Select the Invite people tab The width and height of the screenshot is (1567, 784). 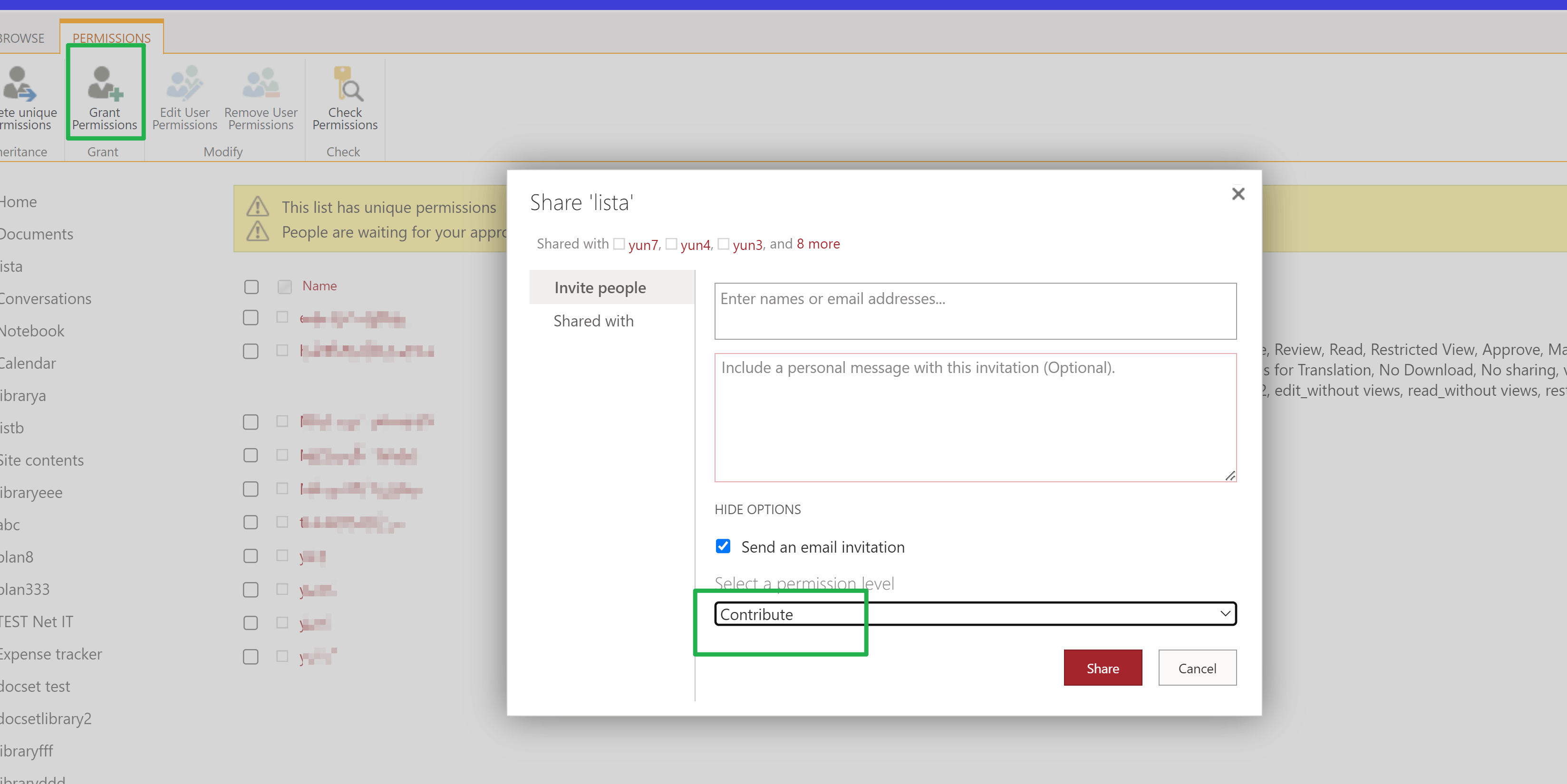point(612,287)
